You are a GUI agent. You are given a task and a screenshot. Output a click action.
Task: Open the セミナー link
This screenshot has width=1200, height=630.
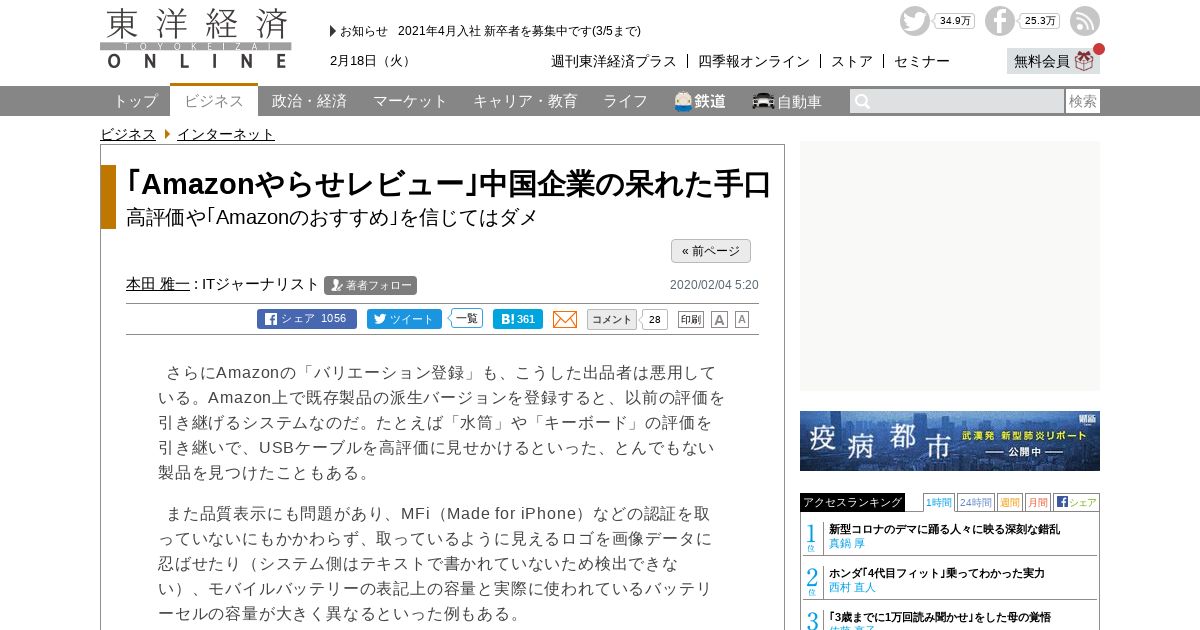[922, 61]
